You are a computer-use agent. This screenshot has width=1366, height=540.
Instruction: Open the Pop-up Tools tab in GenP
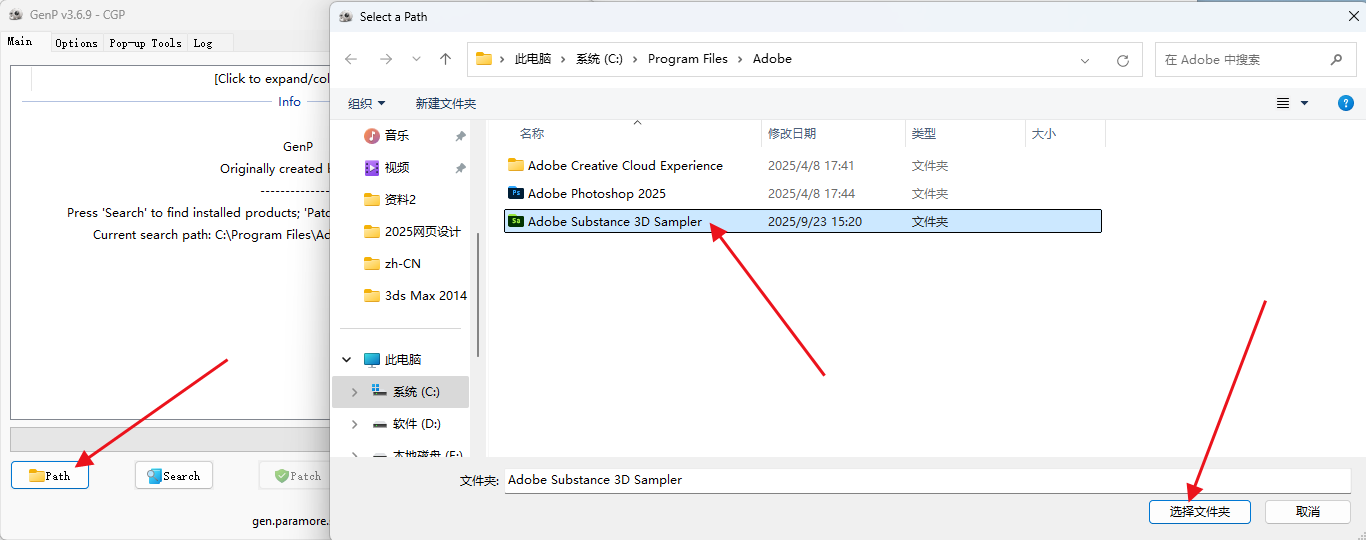click(145, 43)
